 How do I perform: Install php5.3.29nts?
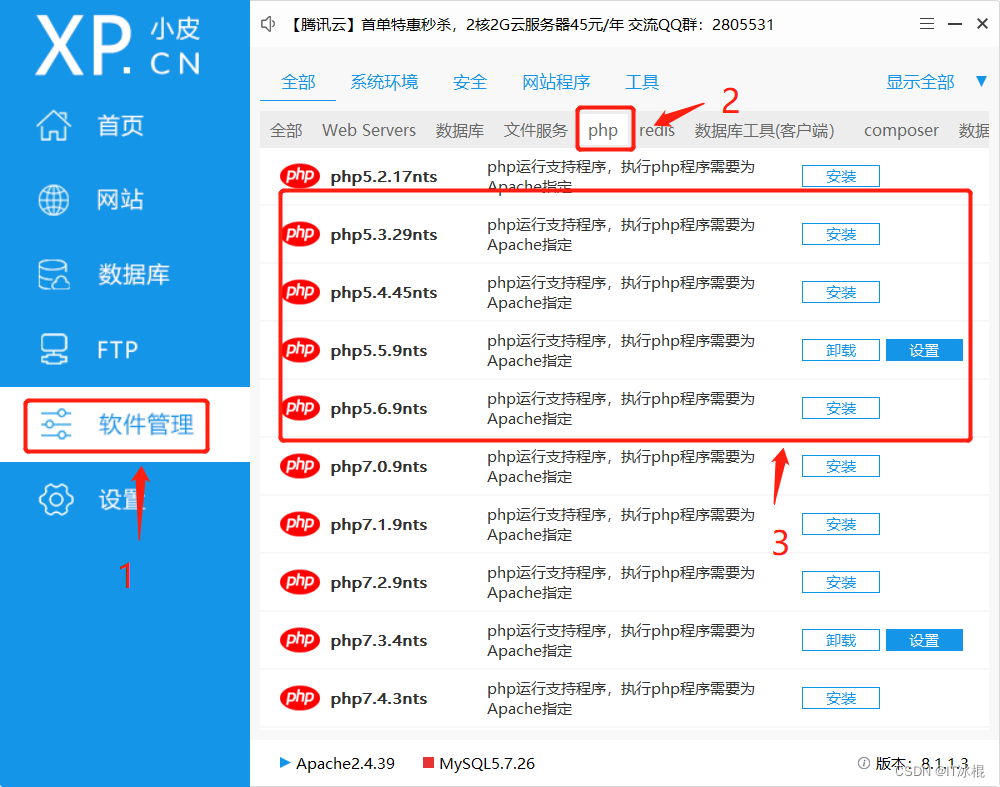[x=841, y=234]
